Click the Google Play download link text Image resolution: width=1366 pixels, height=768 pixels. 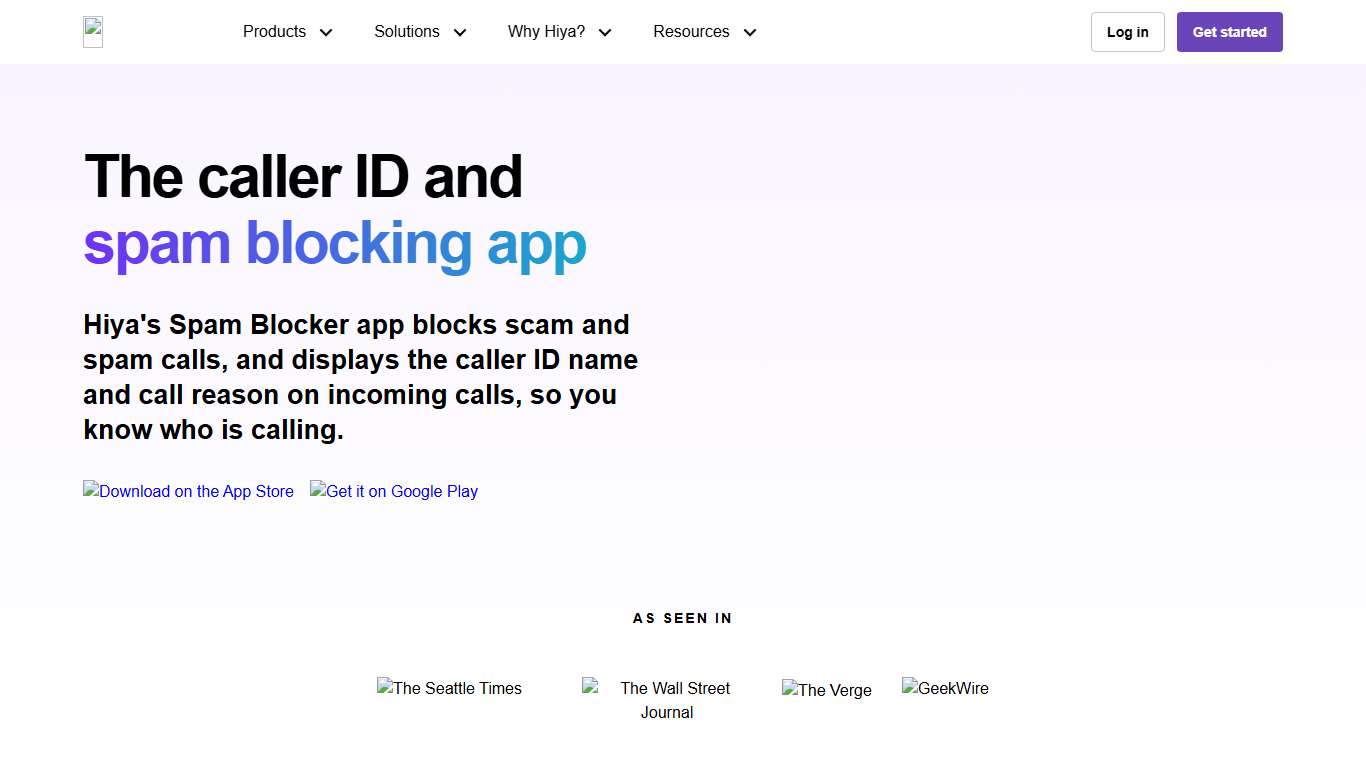394,491
